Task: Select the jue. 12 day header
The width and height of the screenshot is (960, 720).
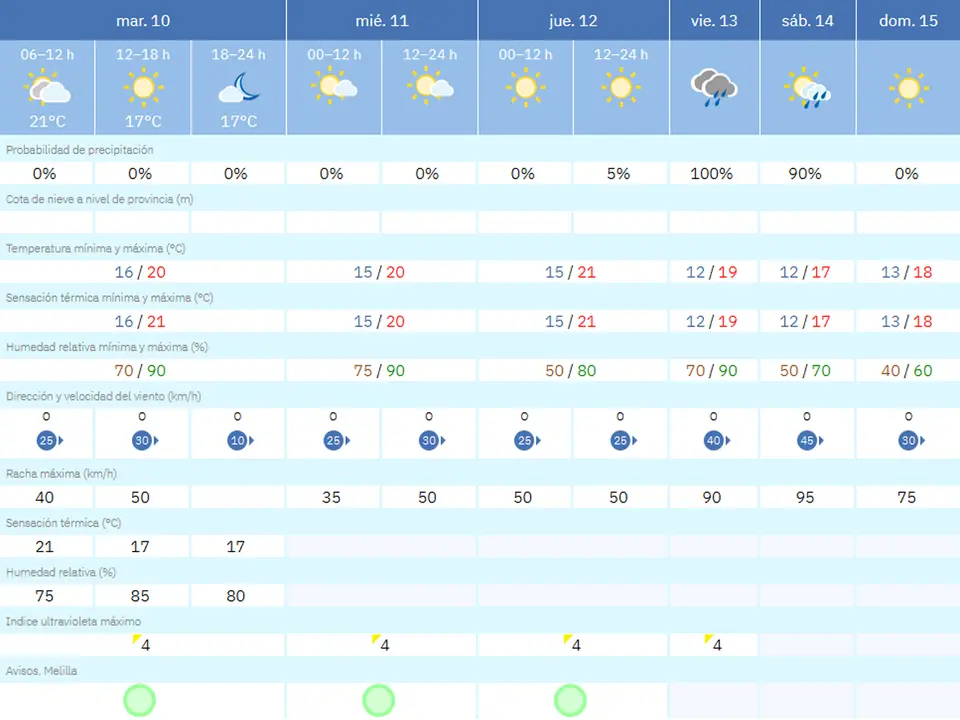Action: tap(573, 20)
